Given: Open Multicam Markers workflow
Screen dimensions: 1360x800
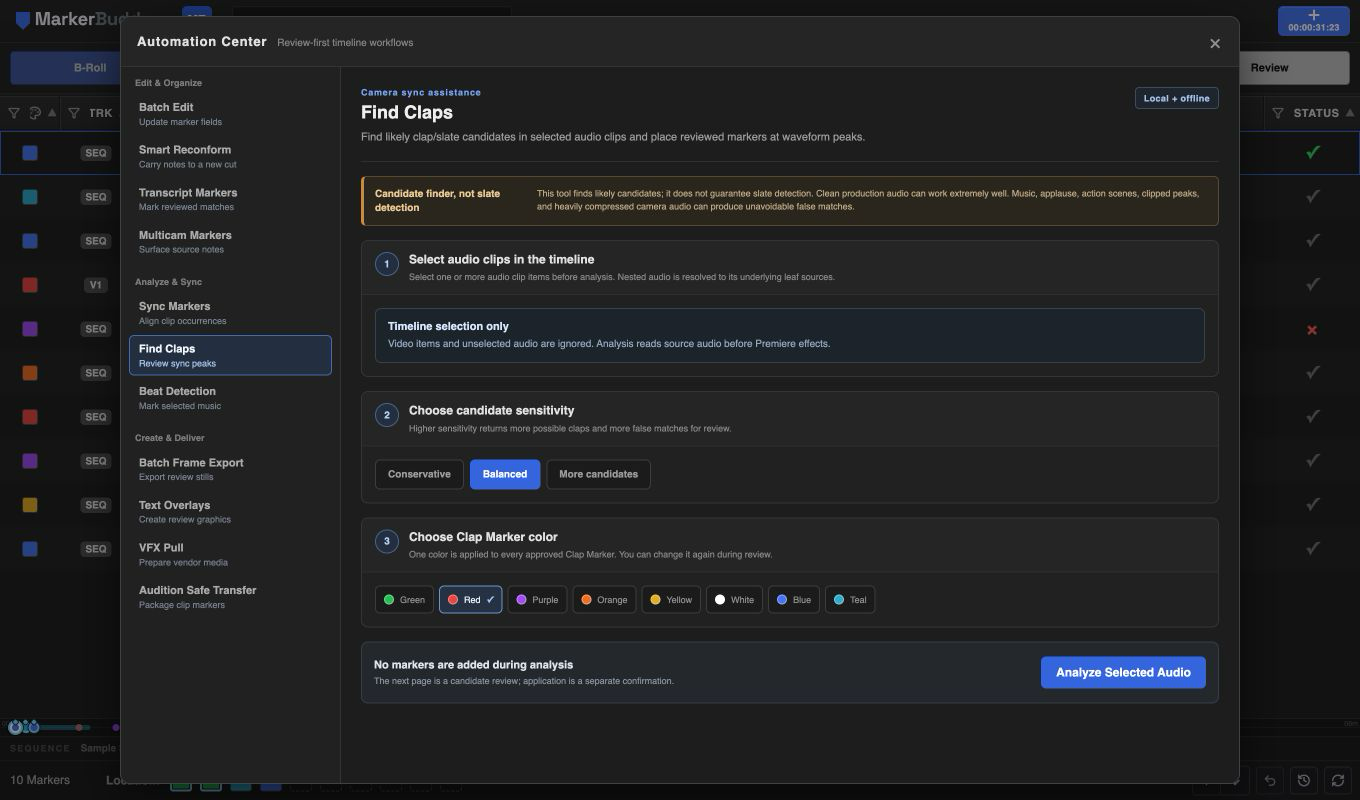Looking at the screenshot, I should click(230, 242).
